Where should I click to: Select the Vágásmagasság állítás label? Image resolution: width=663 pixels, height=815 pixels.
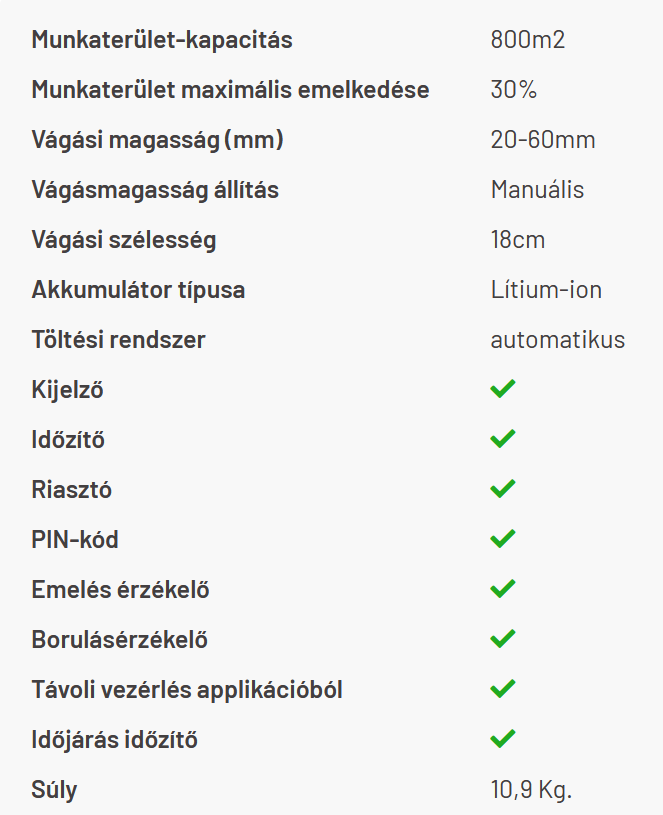[x=155, y=190]
